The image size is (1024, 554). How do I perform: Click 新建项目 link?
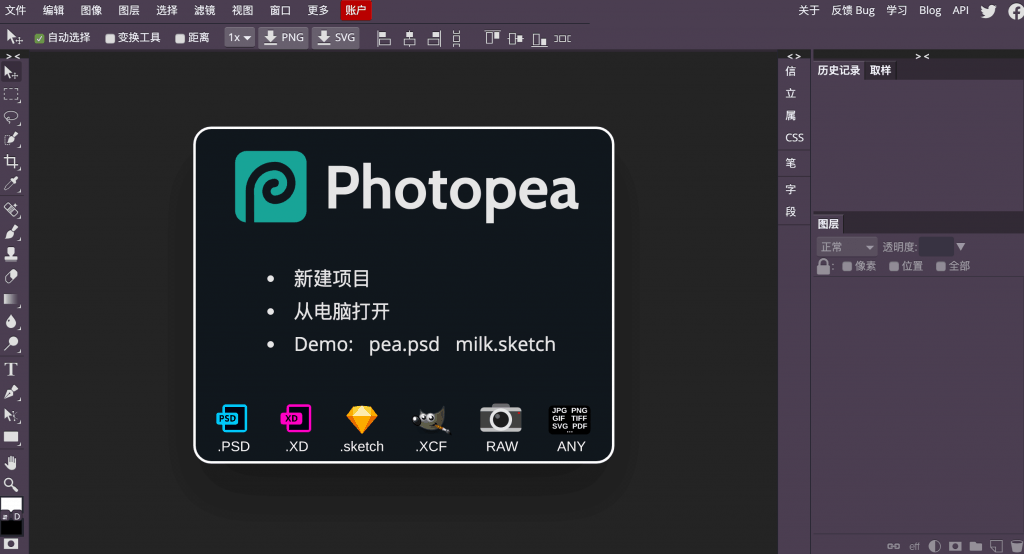[332, 279]
